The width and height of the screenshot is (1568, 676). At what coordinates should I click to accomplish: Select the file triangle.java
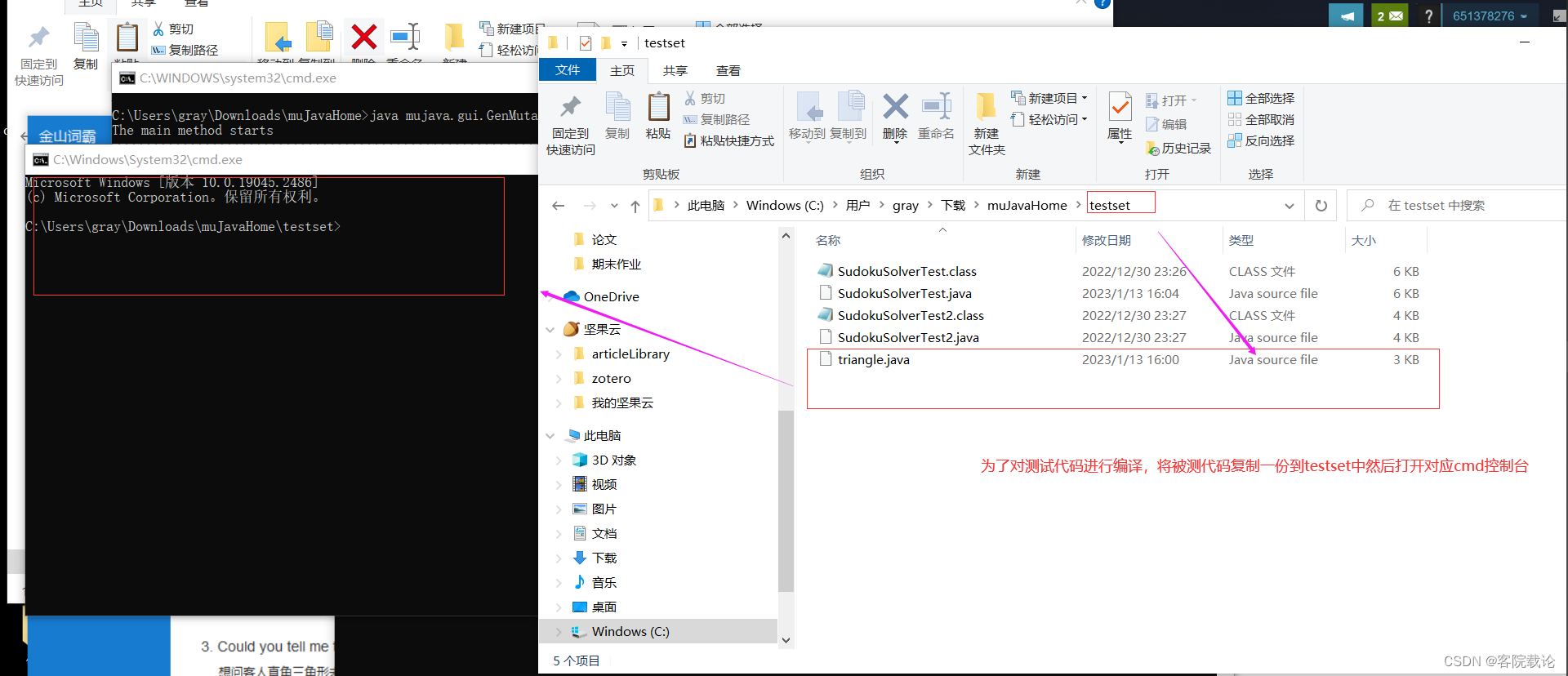pos(874,359)
